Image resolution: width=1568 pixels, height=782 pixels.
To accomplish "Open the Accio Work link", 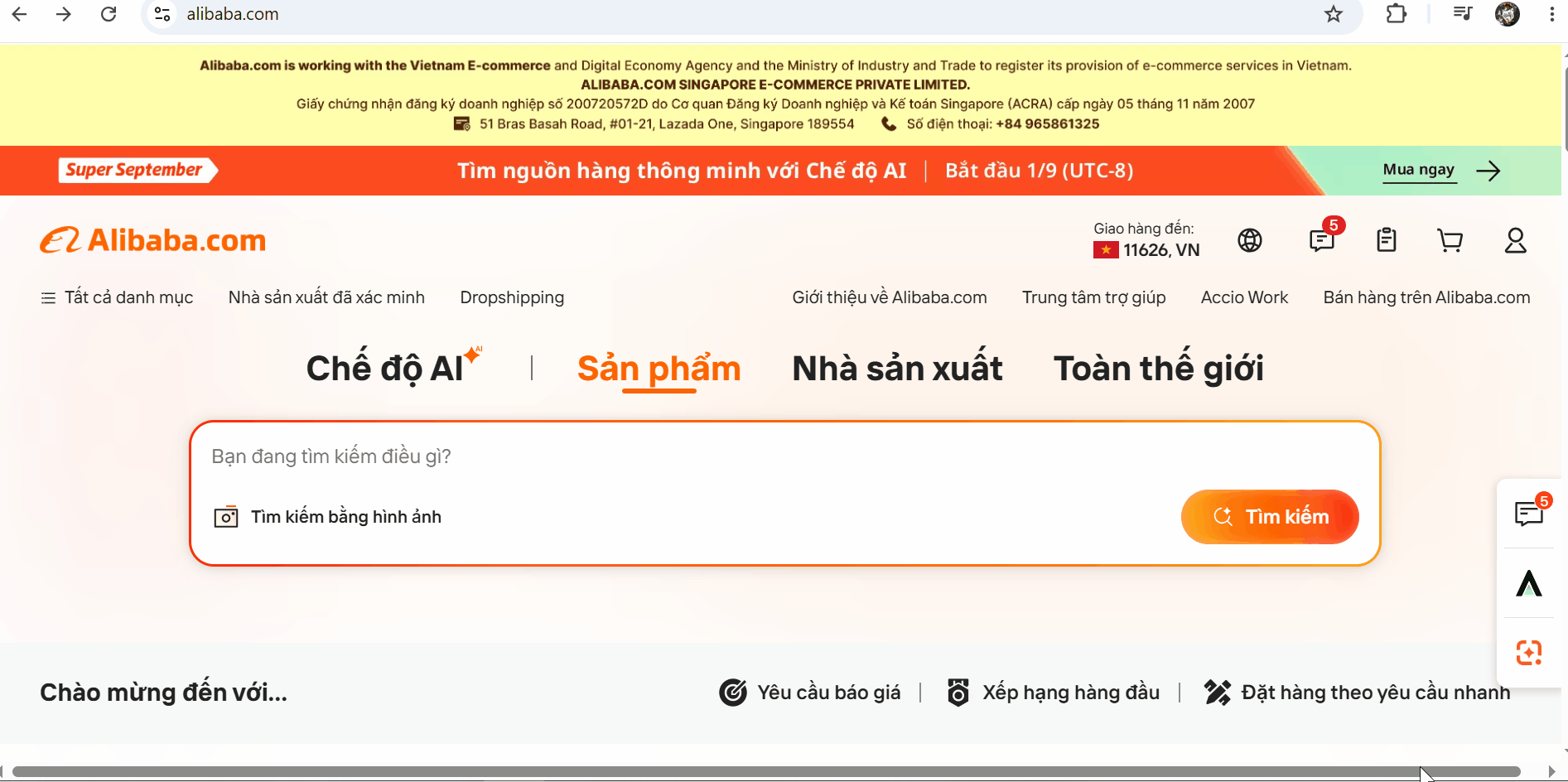I will pos(1245,297).
